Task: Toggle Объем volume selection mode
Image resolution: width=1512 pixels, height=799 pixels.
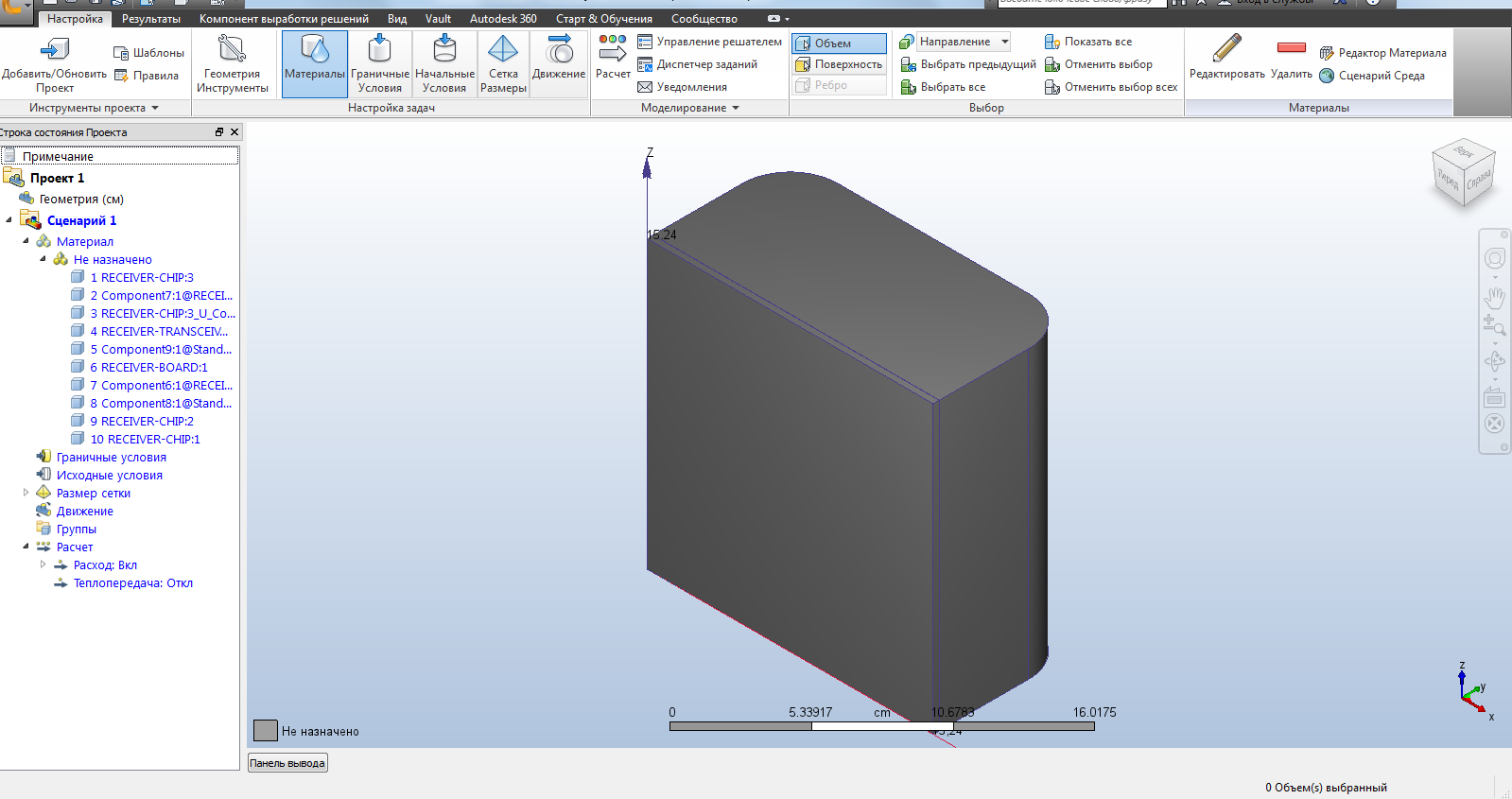Action: tap(840, 43)
